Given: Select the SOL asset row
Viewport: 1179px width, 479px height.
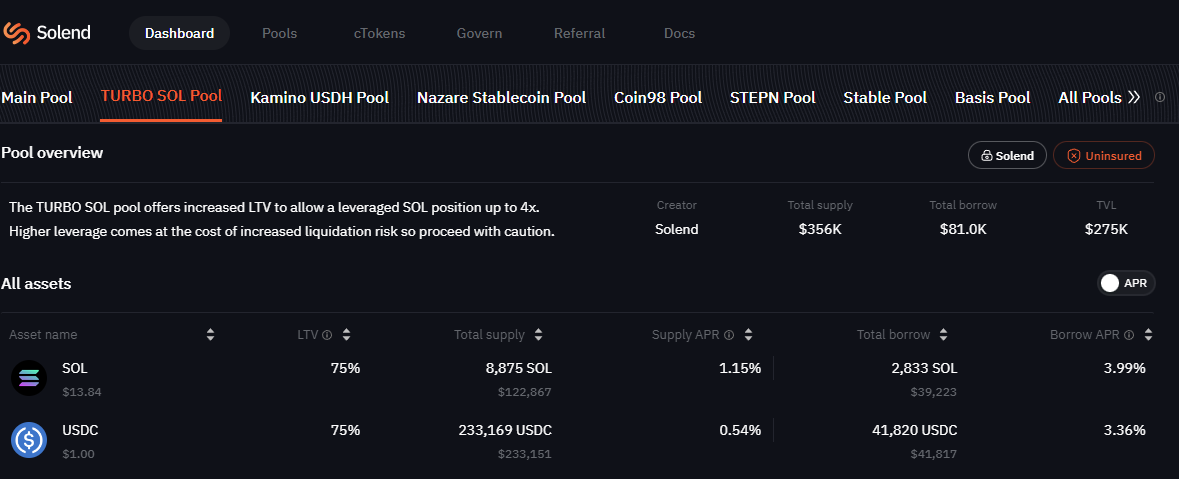Looking at the screenshot, I should 400,377.
